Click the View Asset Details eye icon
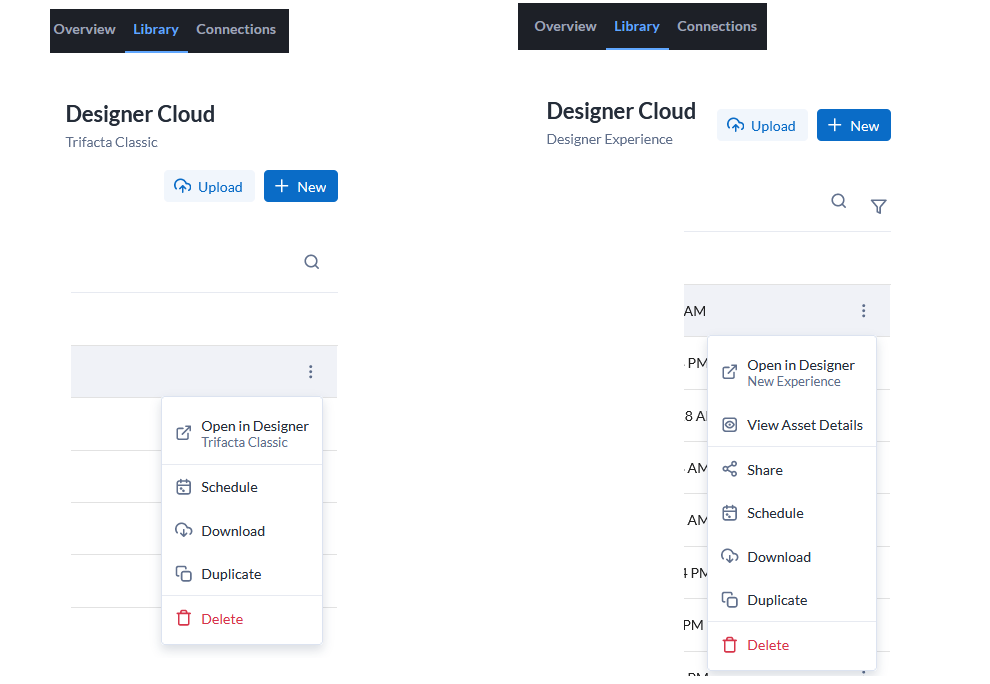Image resolution: width=990 pixels, height=684 pixels. 728,424
